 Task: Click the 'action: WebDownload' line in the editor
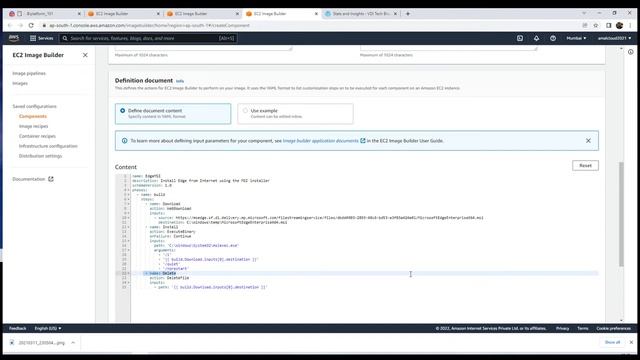click(170, 209)
